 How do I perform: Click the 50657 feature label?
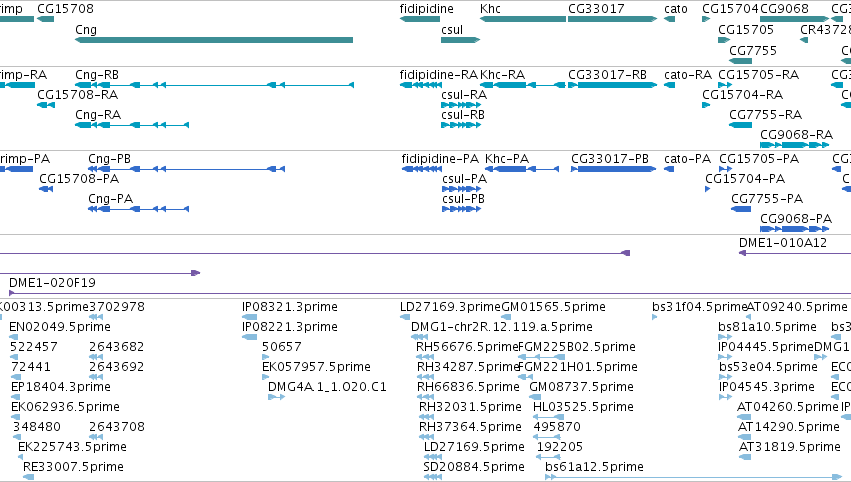click(282, 347)
